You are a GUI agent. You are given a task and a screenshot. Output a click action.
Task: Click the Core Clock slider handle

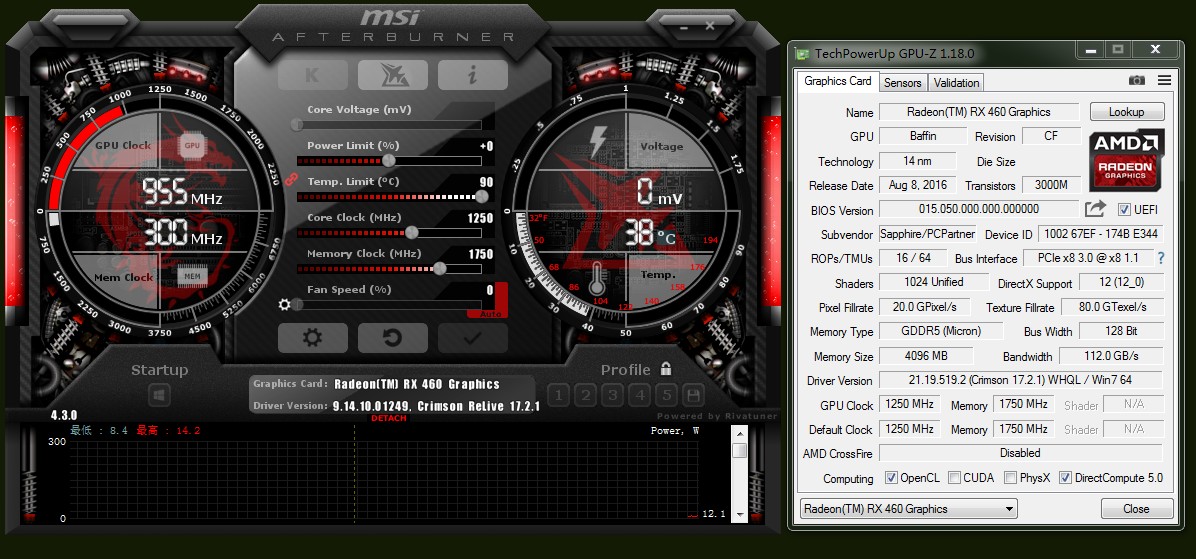tap(412, 232)
